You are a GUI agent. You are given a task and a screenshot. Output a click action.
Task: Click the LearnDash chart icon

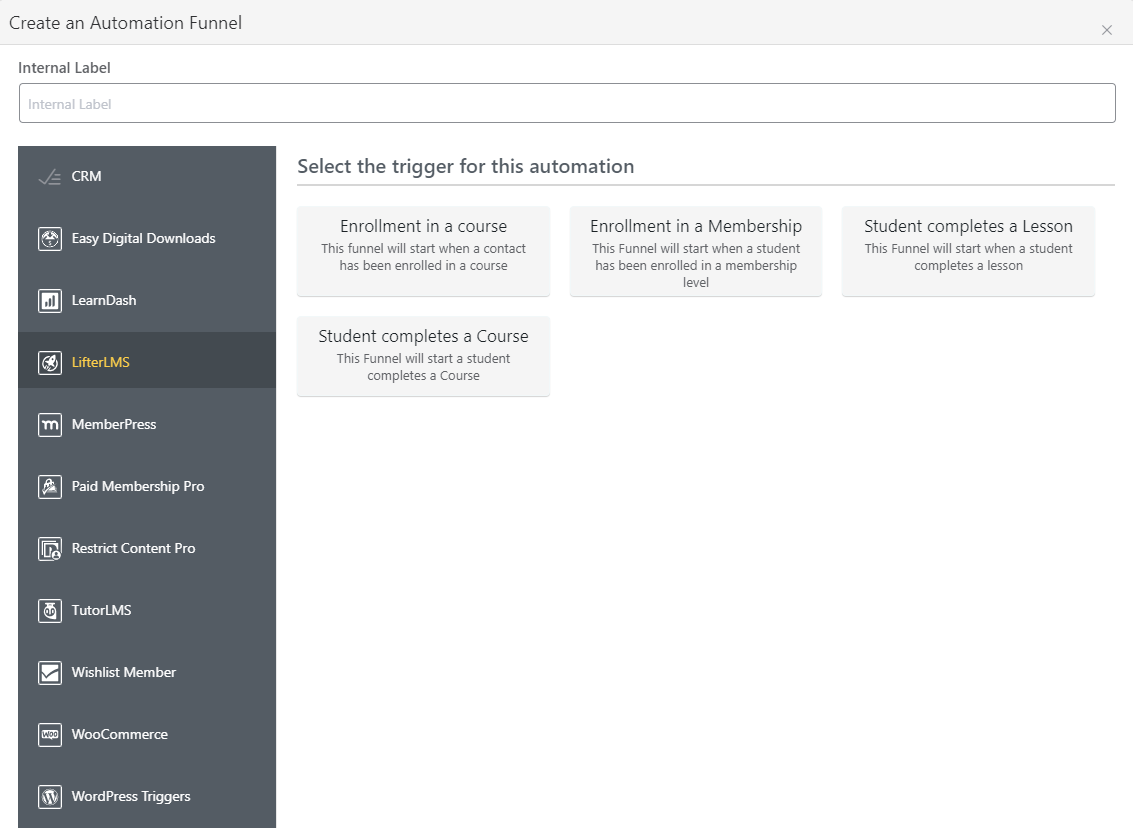click(x=51, y=300)
